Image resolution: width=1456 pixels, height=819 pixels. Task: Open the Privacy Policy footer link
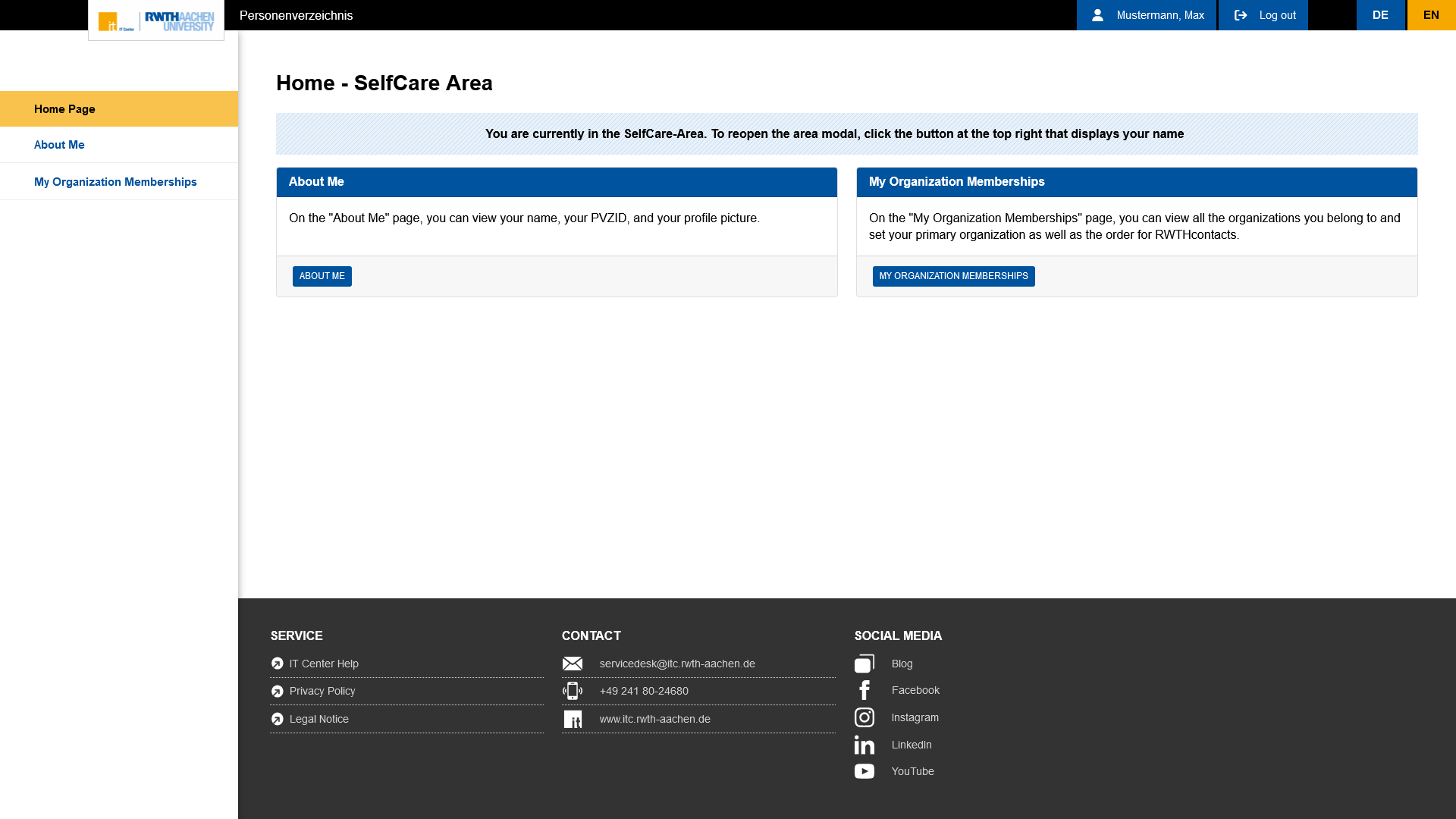click(x=322, y=691)
